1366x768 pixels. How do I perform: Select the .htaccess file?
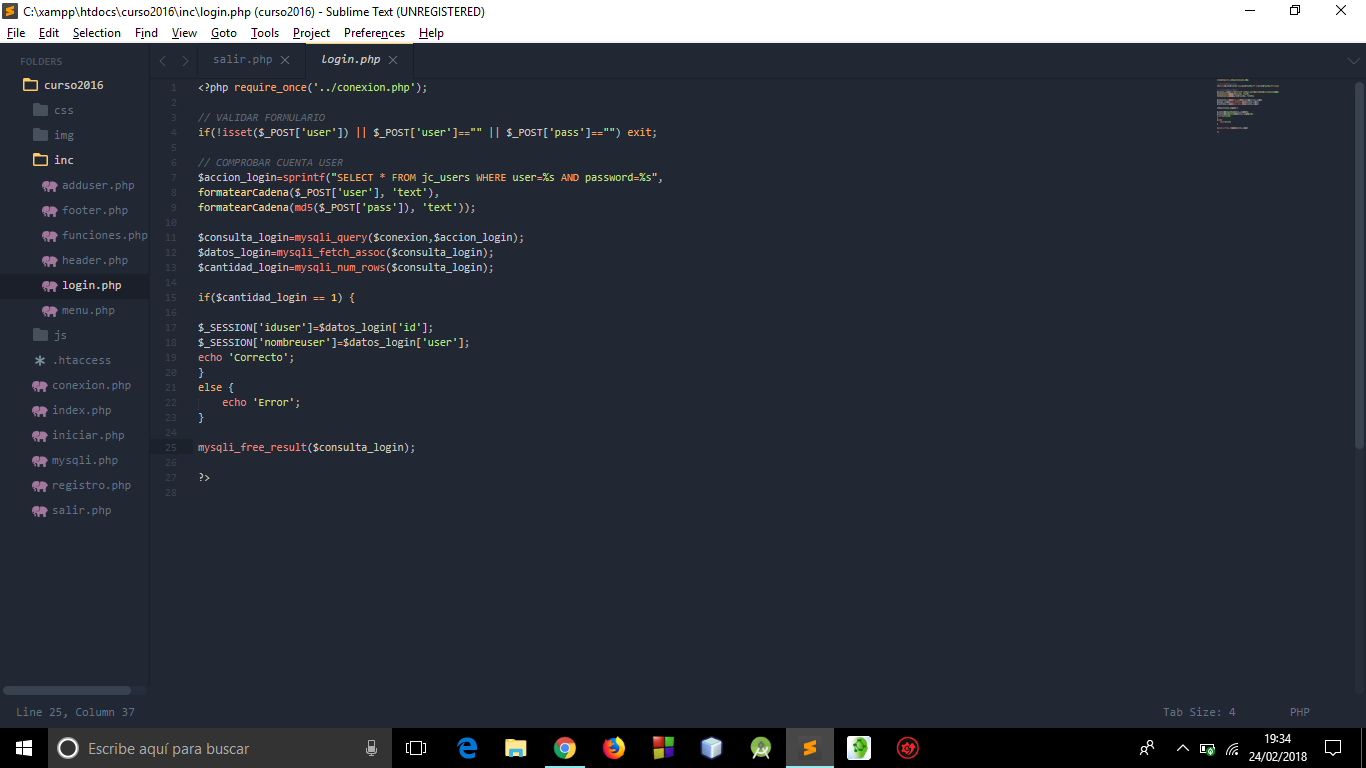(x=81, y=360)
